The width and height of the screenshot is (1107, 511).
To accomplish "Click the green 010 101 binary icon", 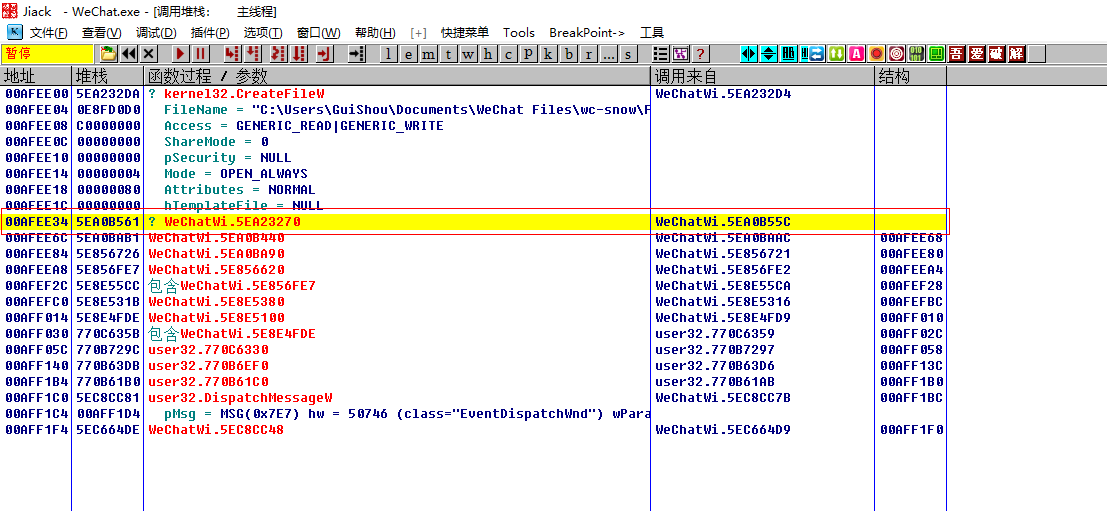I will coord(916,54).
